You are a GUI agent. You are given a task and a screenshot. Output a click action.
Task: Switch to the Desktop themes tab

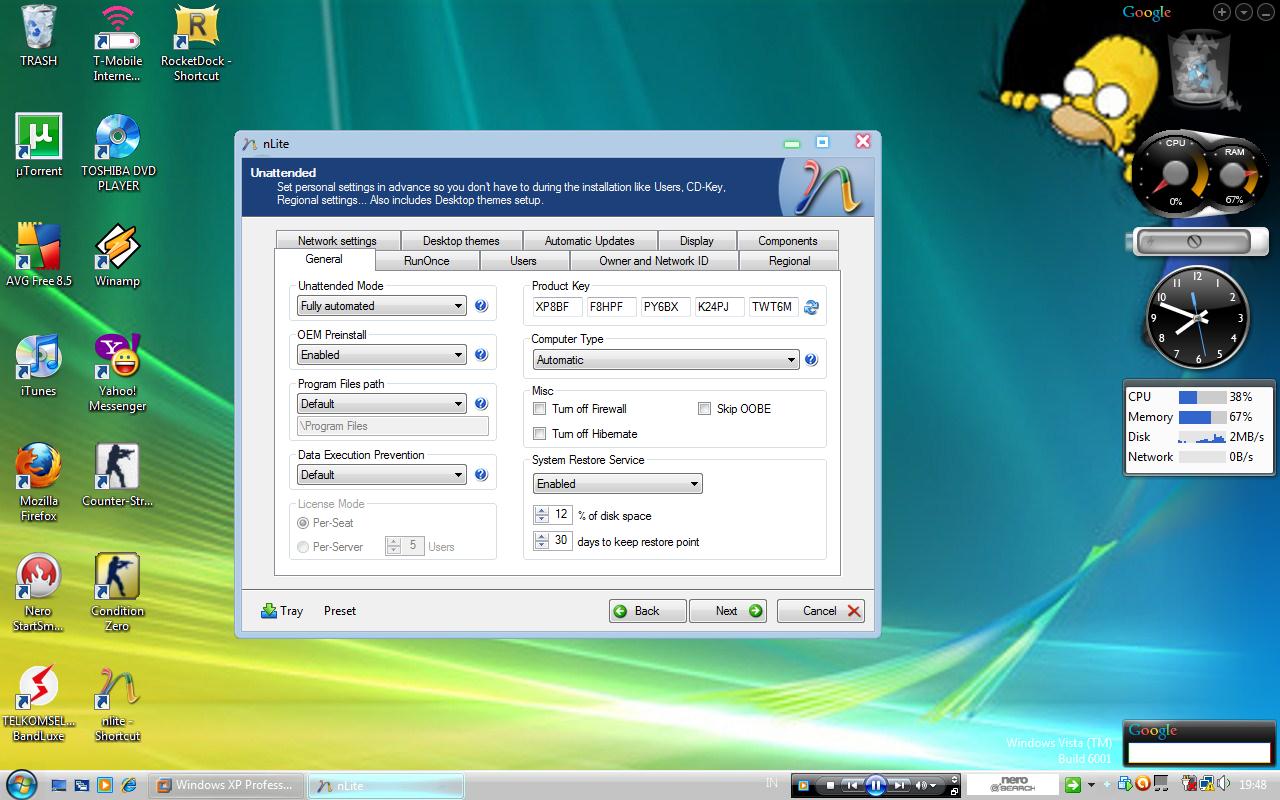coord(461,241)
